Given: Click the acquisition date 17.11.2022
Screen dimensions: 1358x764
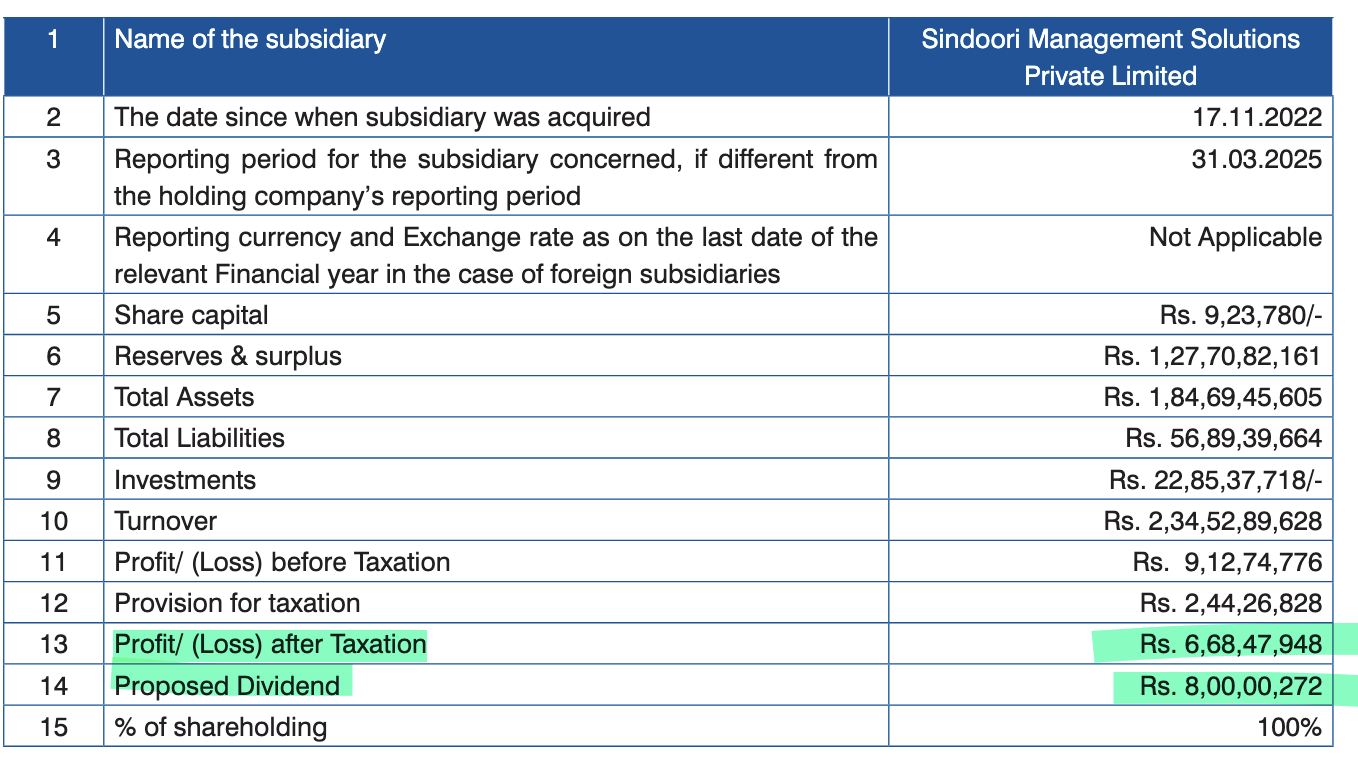Looking at the screenshot, I should click(1257, 117).
